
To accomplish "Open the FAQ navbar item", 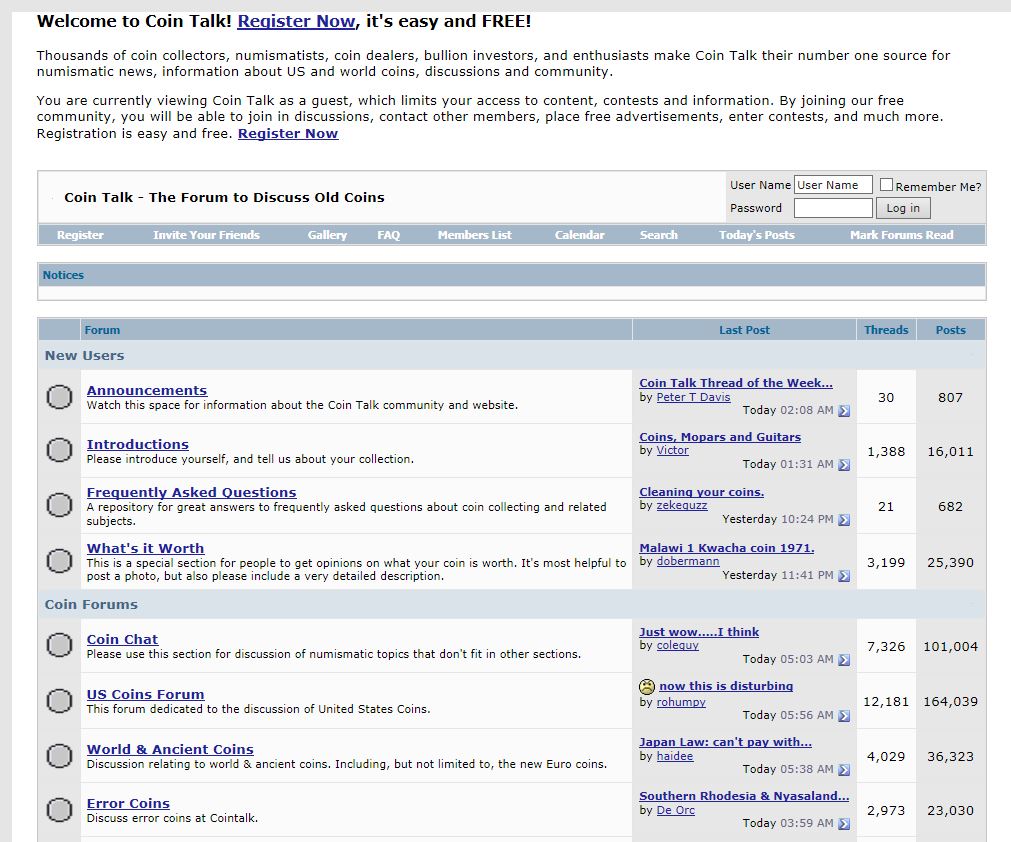I will [x=388, y=235].
